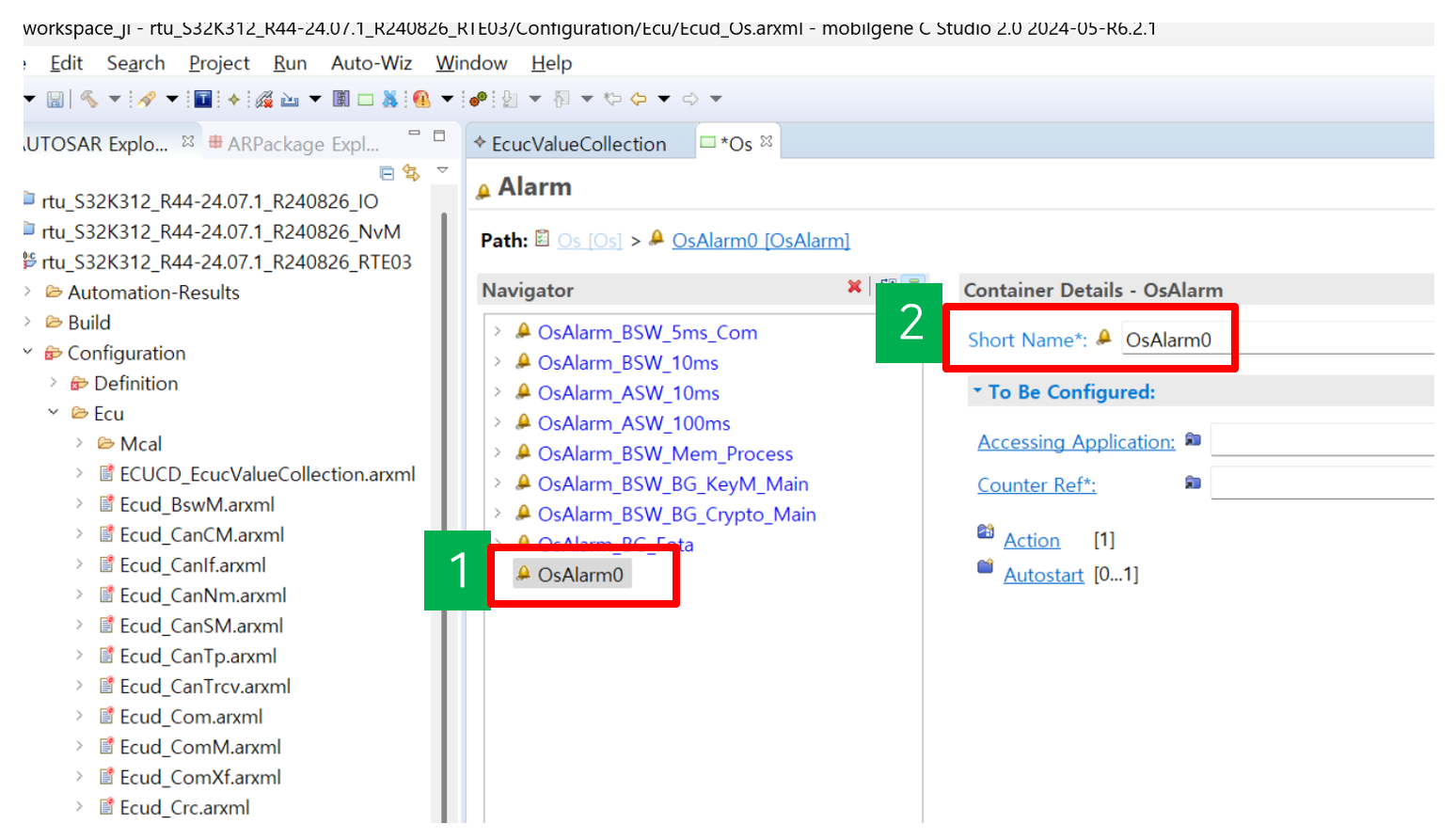This screenshot has height=840, width=1456.
Task: Expand OsAlarm_BSW_5ms_Com in Navigator
Action: pyautogui.click(x=498, y=332)
